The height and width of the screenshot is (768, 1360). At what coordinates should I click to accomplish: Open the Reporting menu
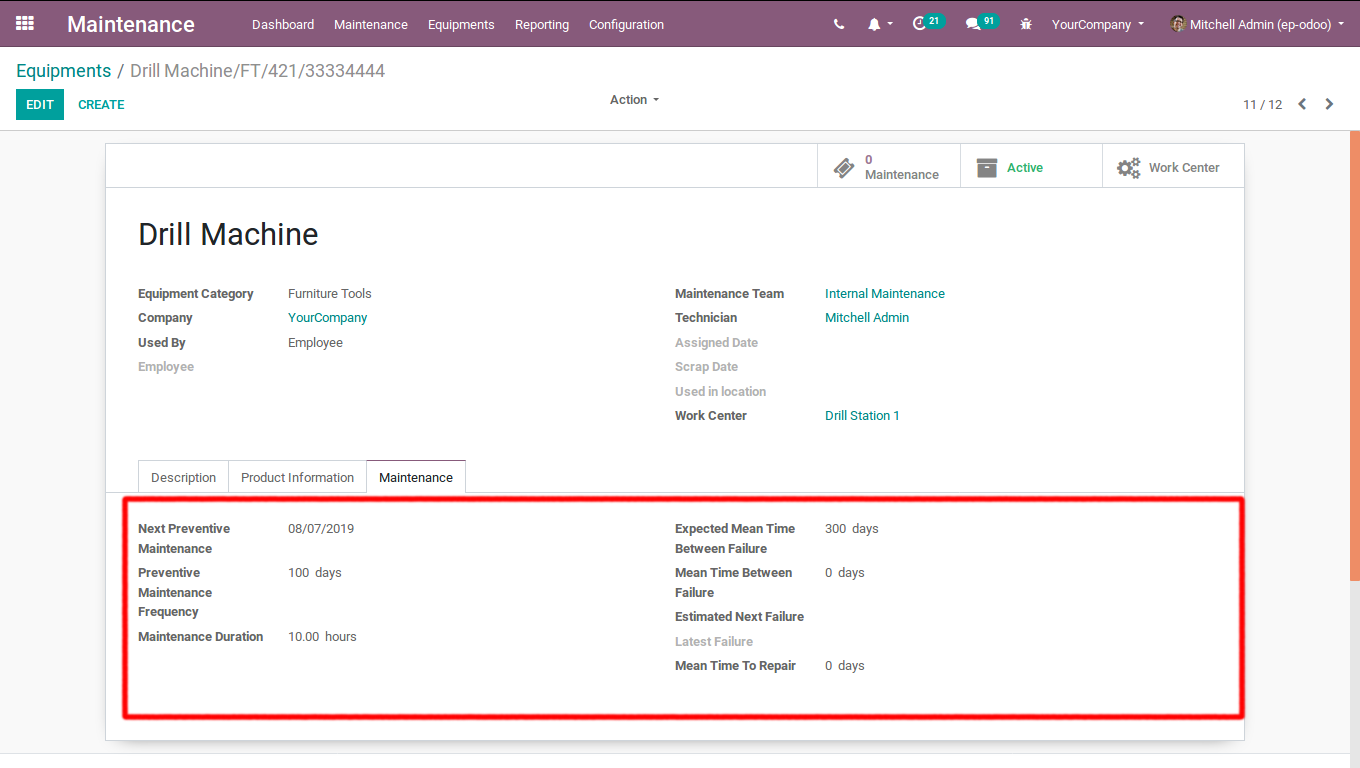pyautogui.click(x=542, y=24)
